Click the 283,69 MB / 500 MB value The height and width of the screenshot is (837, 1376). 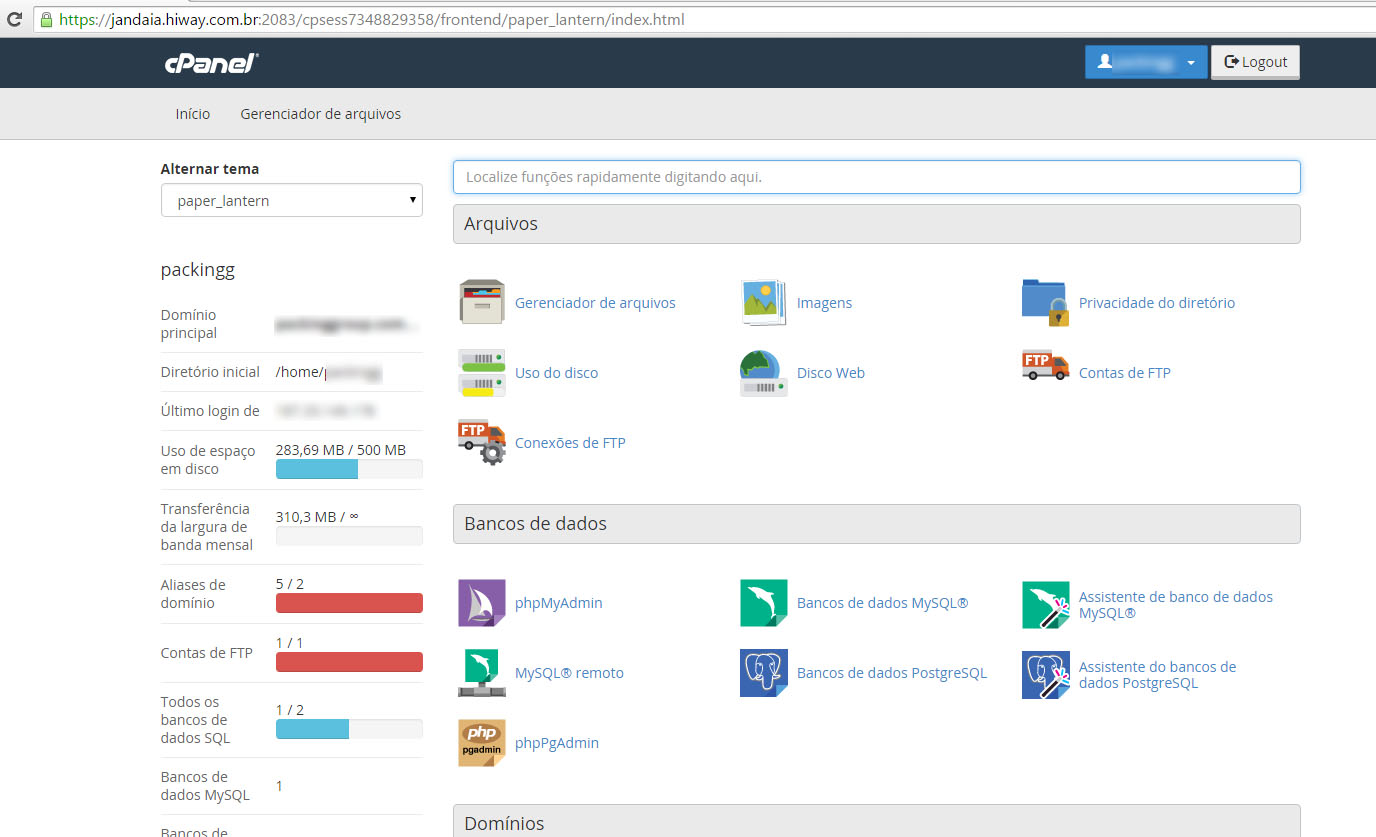pos(341,450)
